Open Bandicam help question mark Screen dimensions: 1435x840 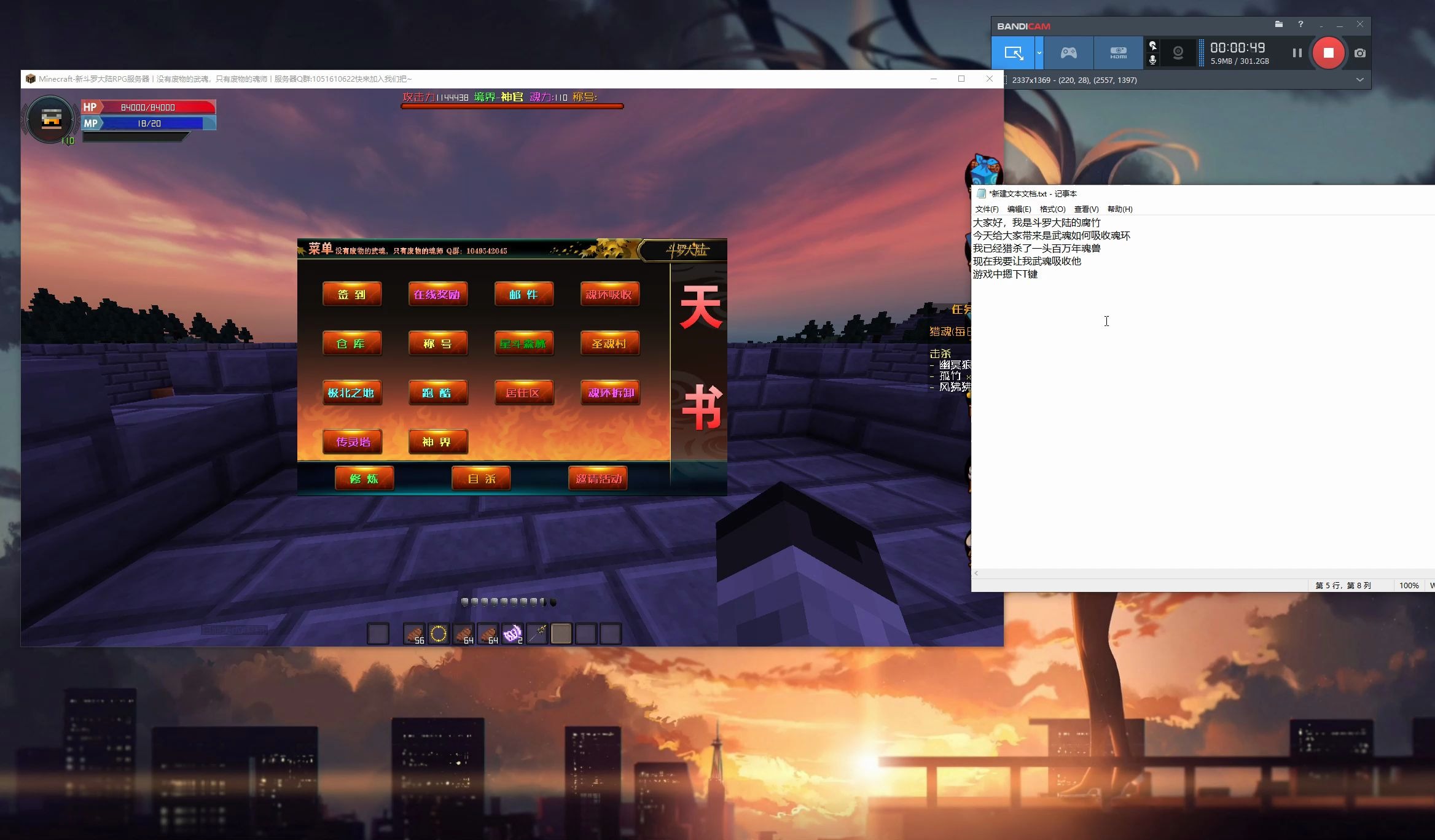coord(1300,25)
